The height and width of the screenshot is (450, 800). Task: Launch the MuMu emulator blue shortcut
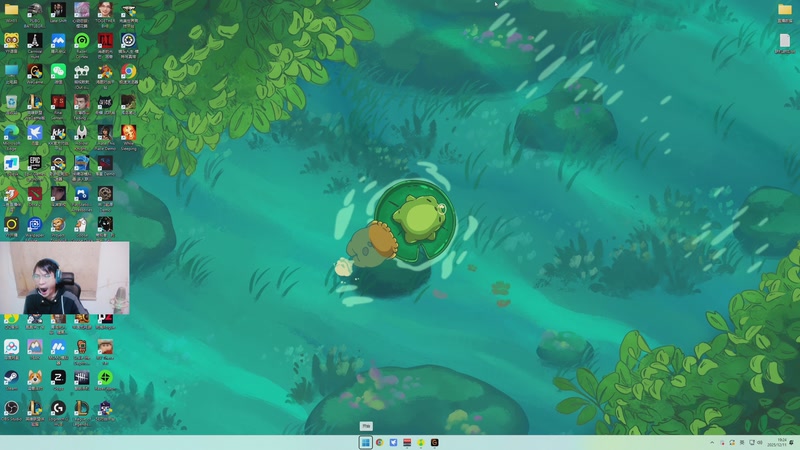tap(58, 347)
